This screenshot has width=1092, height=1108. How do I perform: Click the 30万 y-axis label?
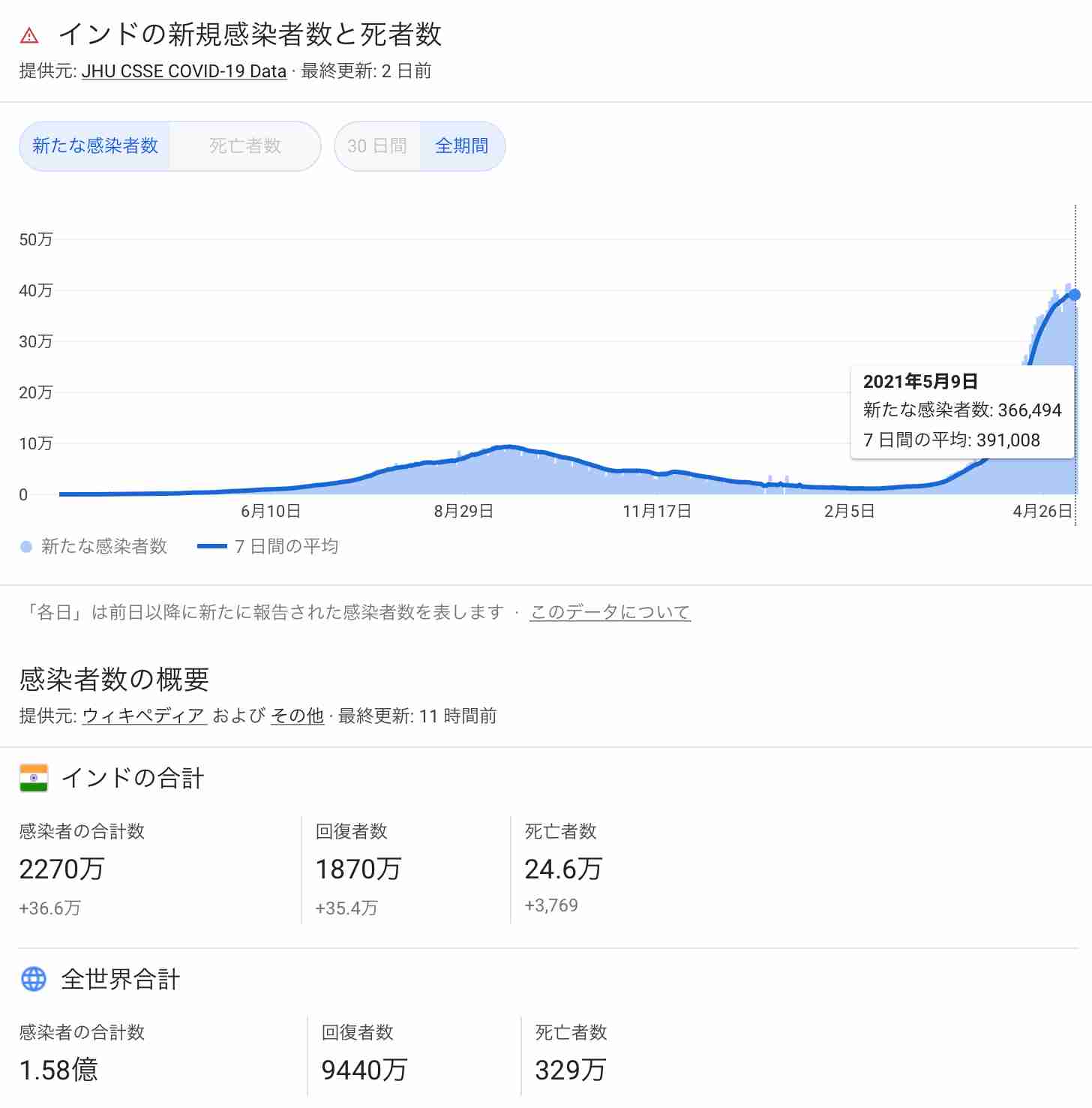coord(36,342)
